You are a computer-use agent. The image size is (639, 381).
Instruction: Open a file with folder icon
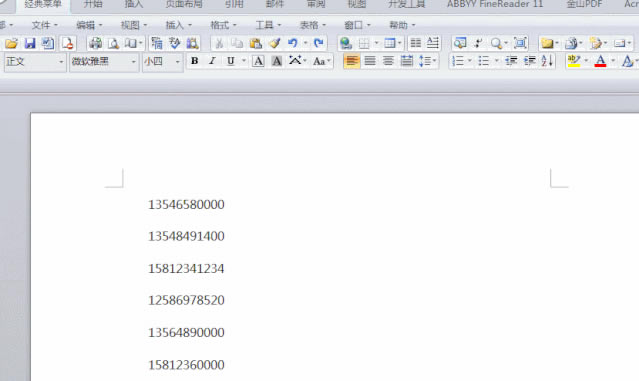click(11, 43)
